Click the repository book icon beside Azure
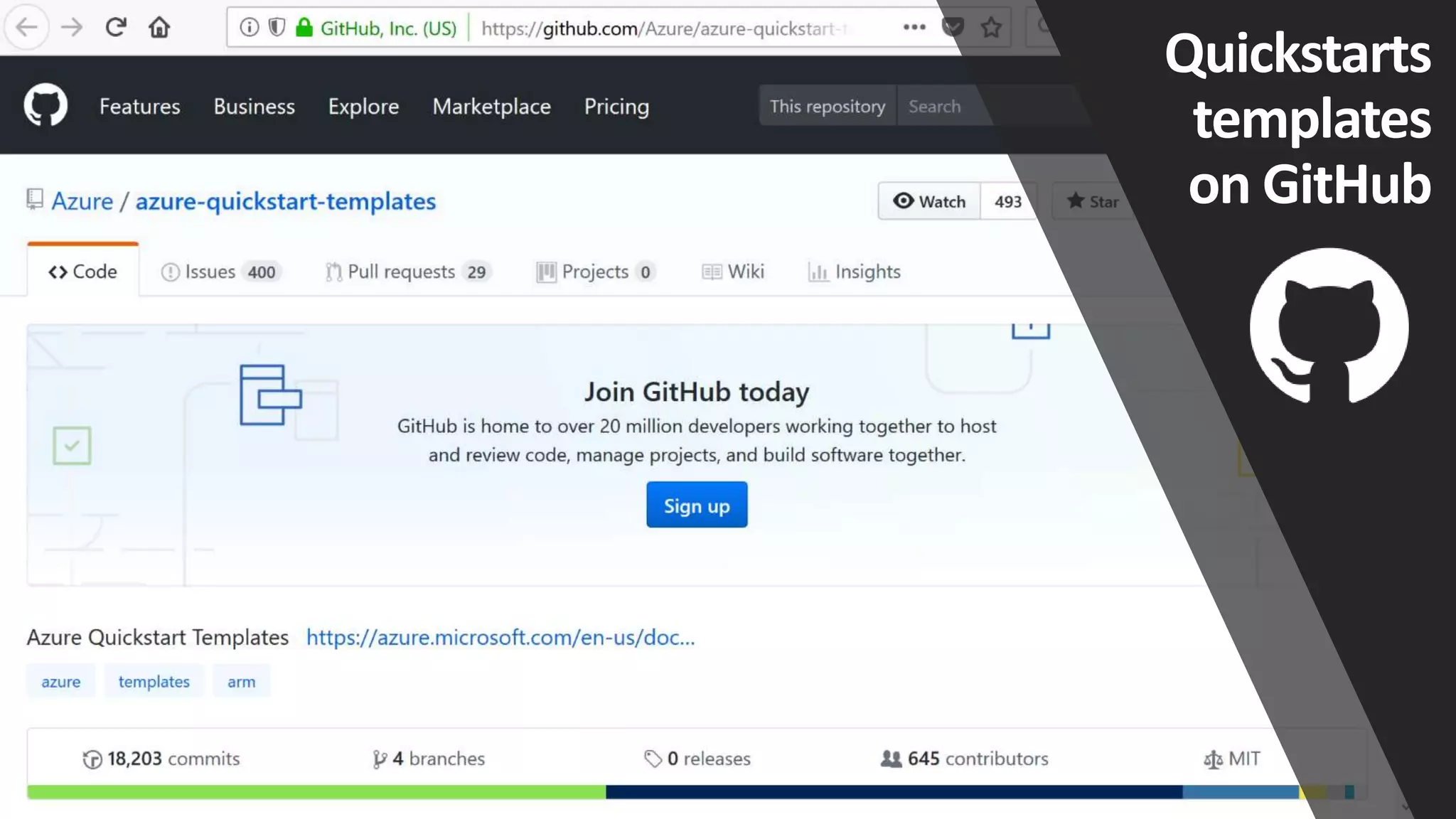1456x819 pixels. pyautogui.click(x=34, y=200)
